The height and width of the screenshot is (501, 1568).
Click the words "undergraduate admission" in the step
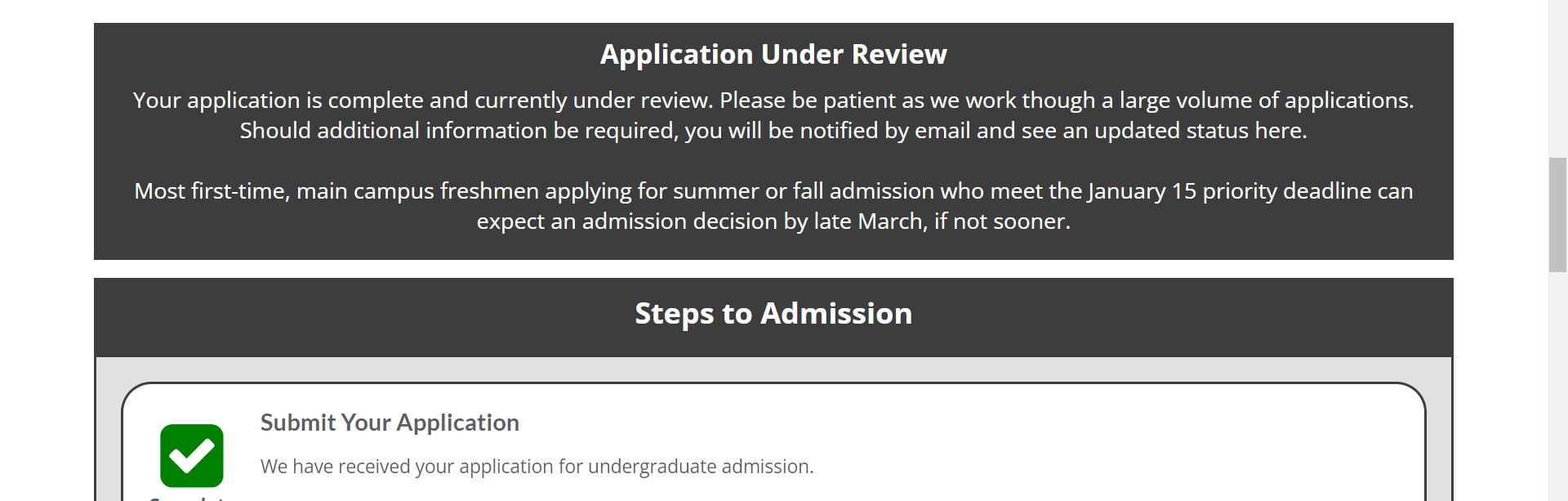pyautogui.click(x=700, y=467)
